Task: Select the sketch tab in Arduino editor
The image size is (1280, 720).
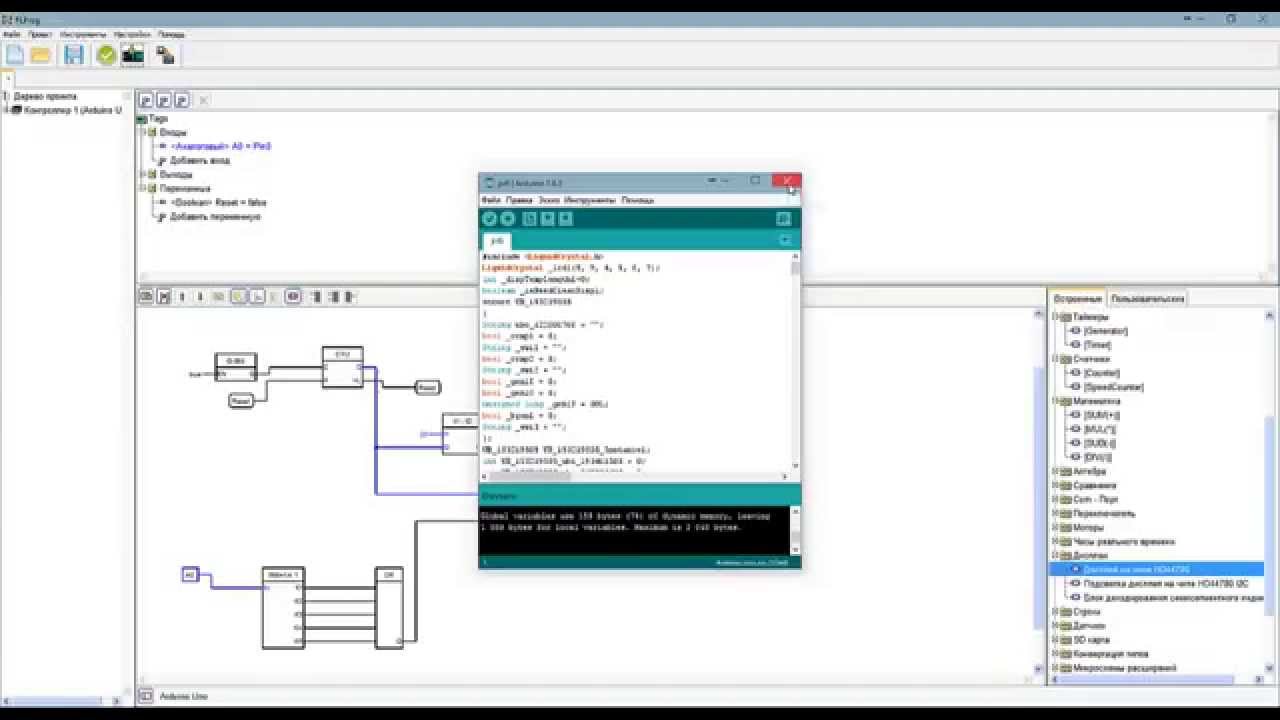Action: tap(497, 241)
